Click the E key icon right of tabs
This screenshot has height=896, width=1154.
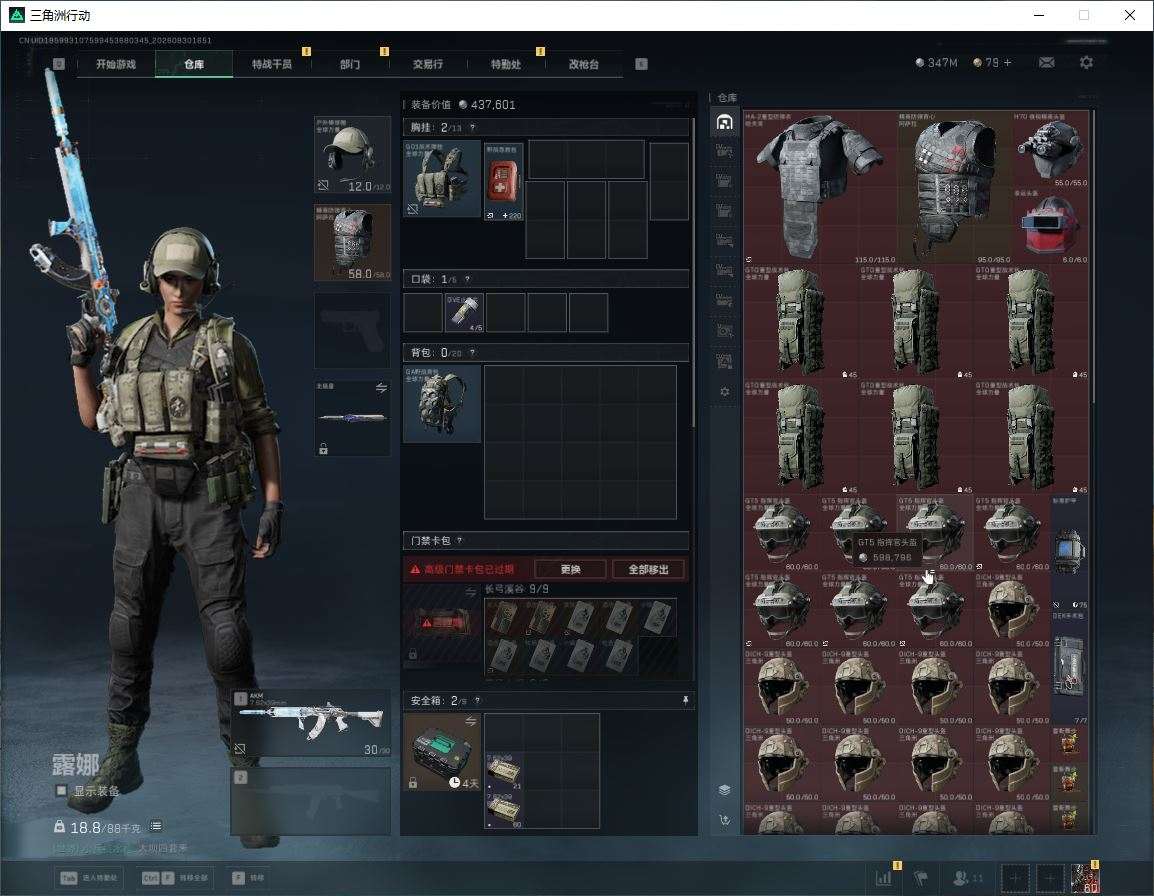[642, 64]
